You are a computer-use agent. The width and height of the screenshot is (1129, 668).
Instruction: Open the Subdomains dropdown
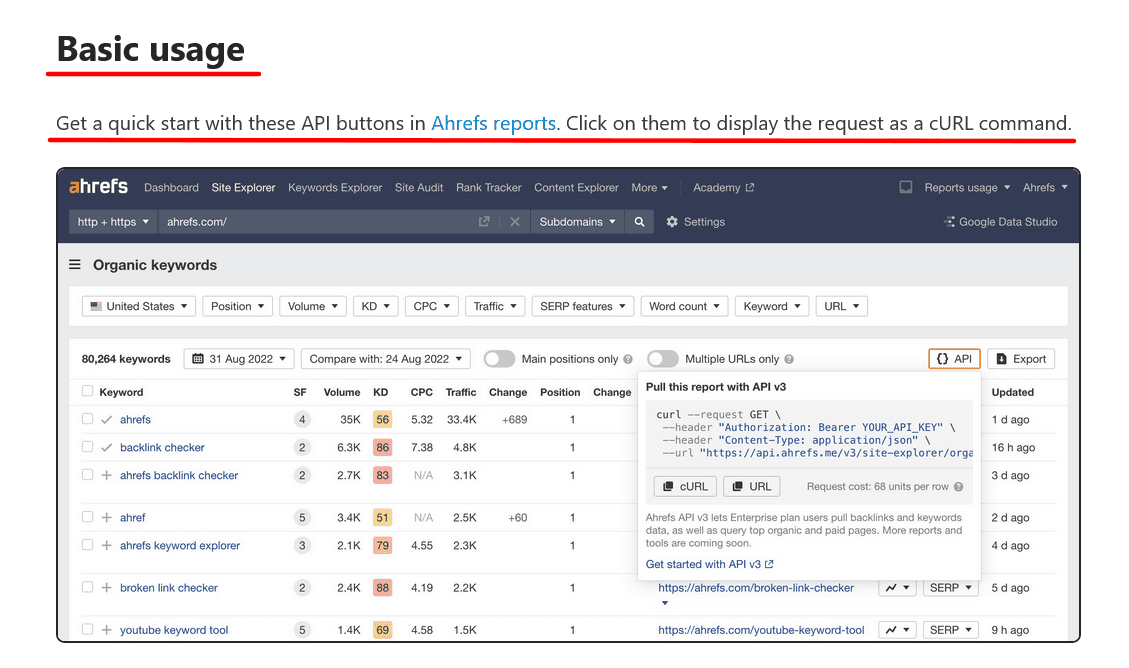coord(577,221)
